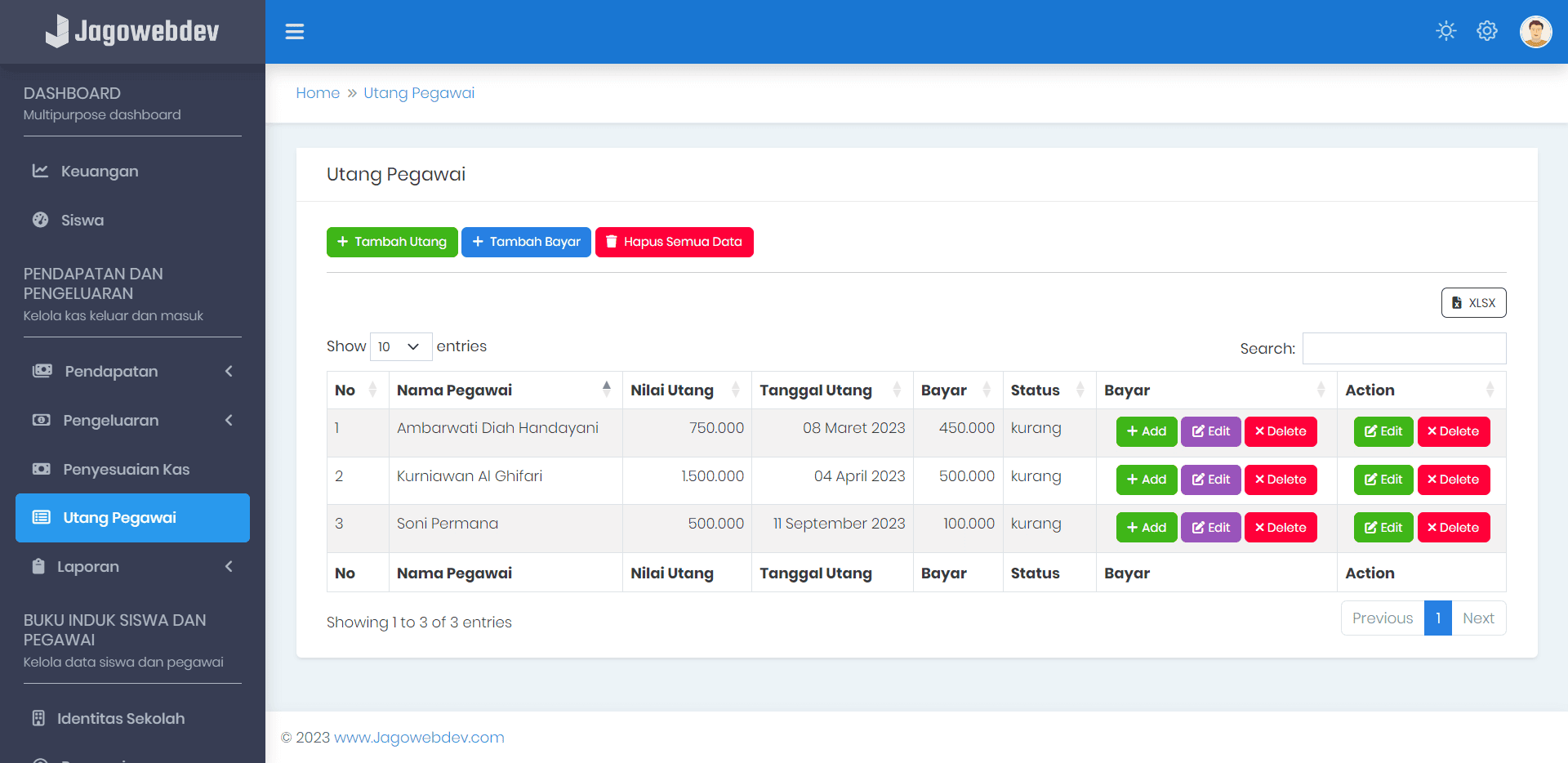The image size is (1568, 763).
Task: Open Identitas Sekolah menu item
Action: pyautogui.click(x=132, y=718)
